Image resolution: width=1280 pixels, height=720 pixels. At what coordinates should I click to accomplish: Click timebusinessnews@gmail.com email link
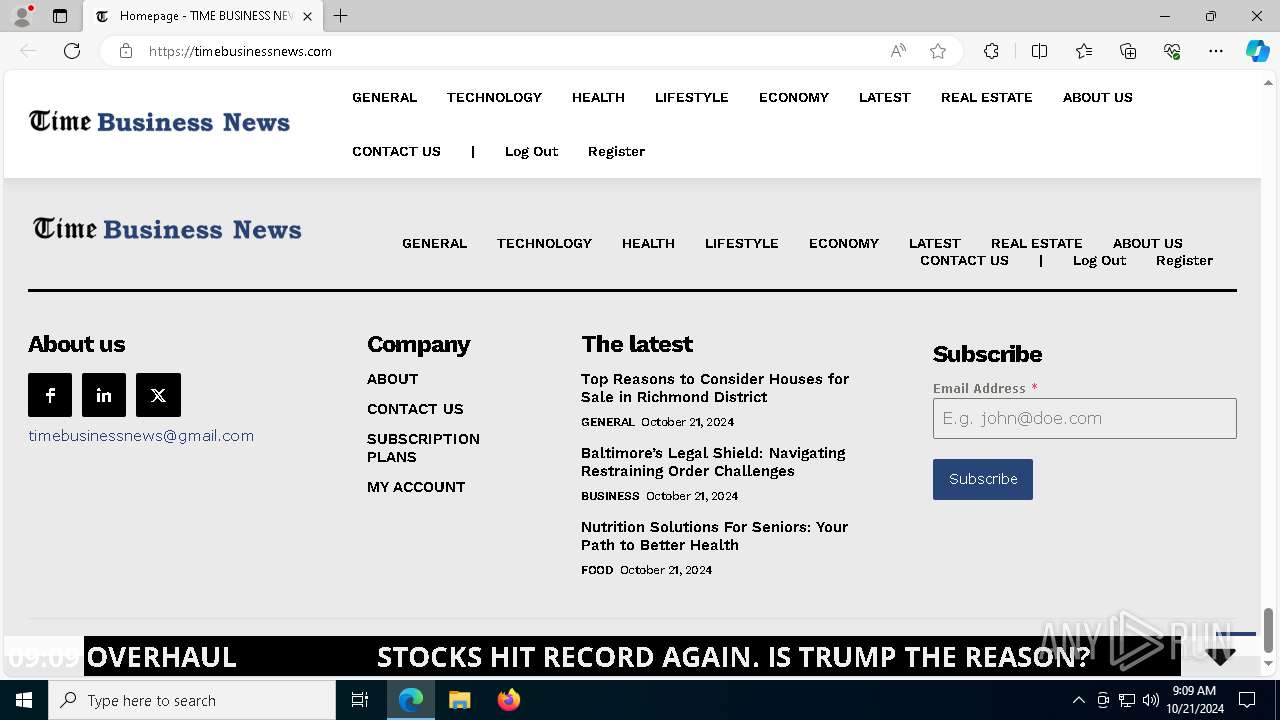tap(141, 436)
